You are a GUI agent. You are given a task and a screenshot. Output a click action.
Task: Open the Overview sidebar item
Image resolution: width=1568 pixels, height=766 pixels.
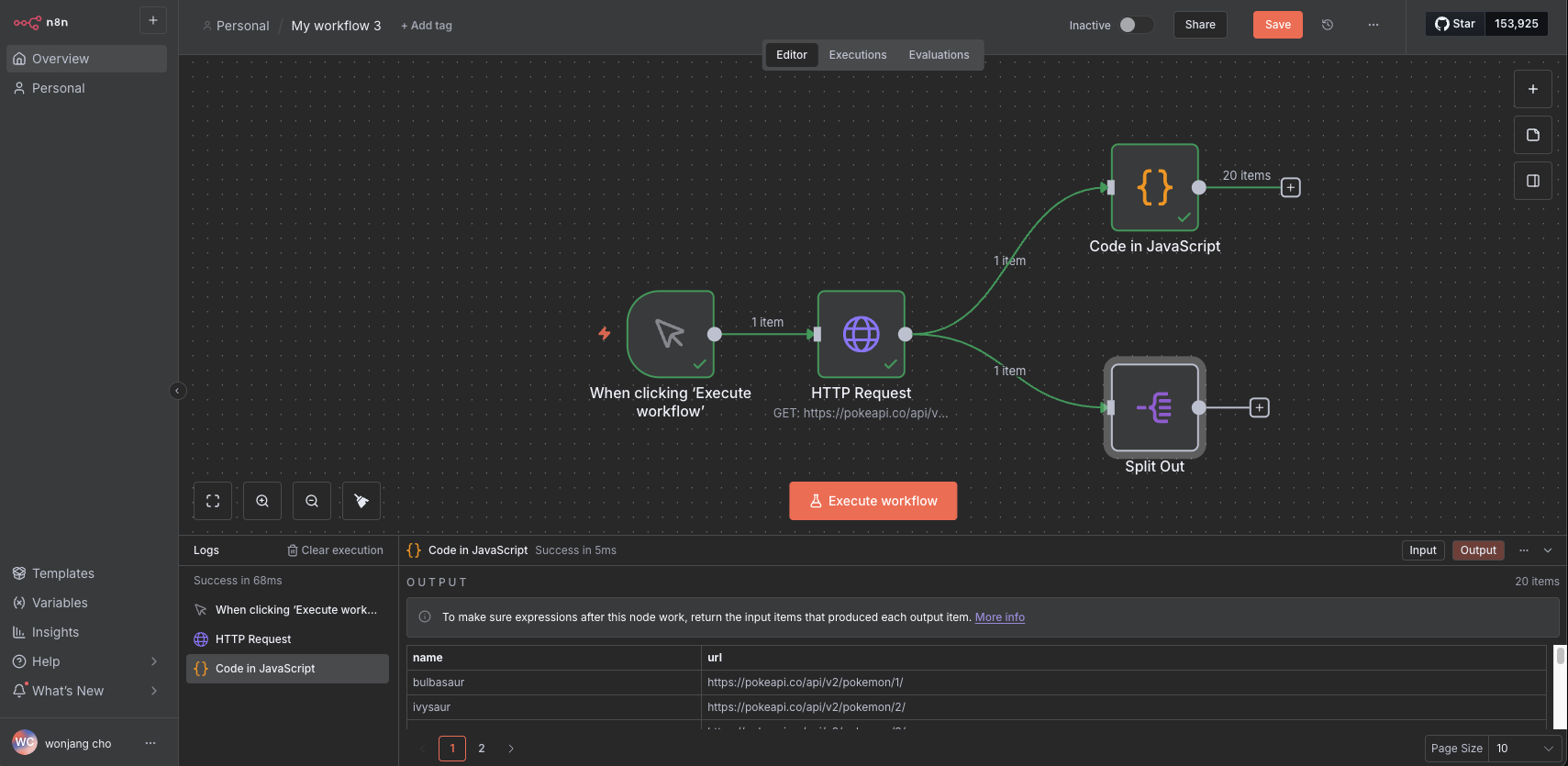pyautogui.click(x=87, y=59)
